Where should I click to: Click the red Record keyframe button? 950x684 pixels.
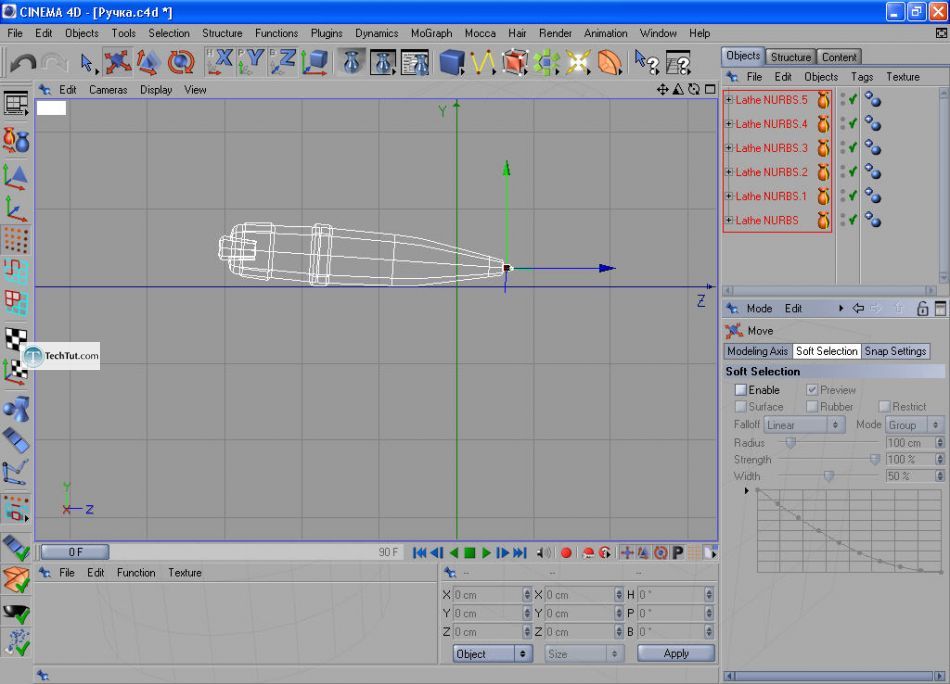[566, 553]
